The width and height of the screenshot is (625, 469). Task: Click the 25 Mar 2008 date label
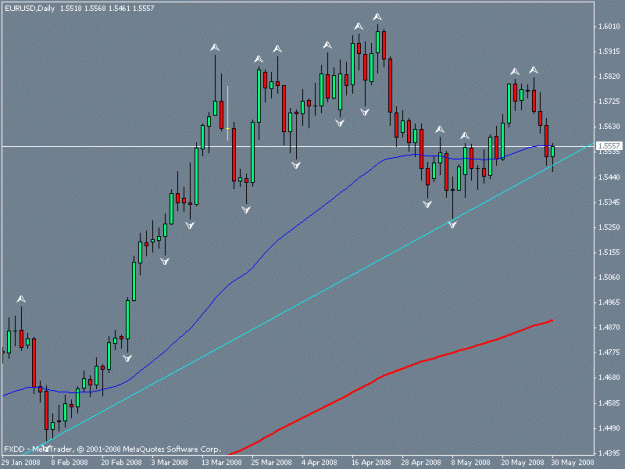[x=271, y=462]
